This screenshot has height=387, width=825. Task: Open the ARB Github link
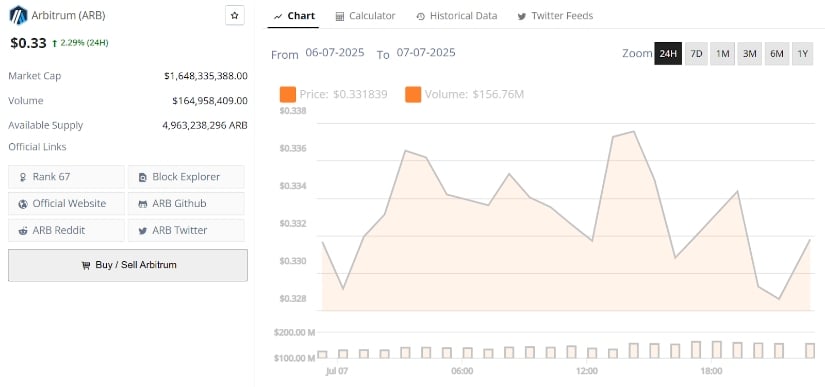pos(186,203)
